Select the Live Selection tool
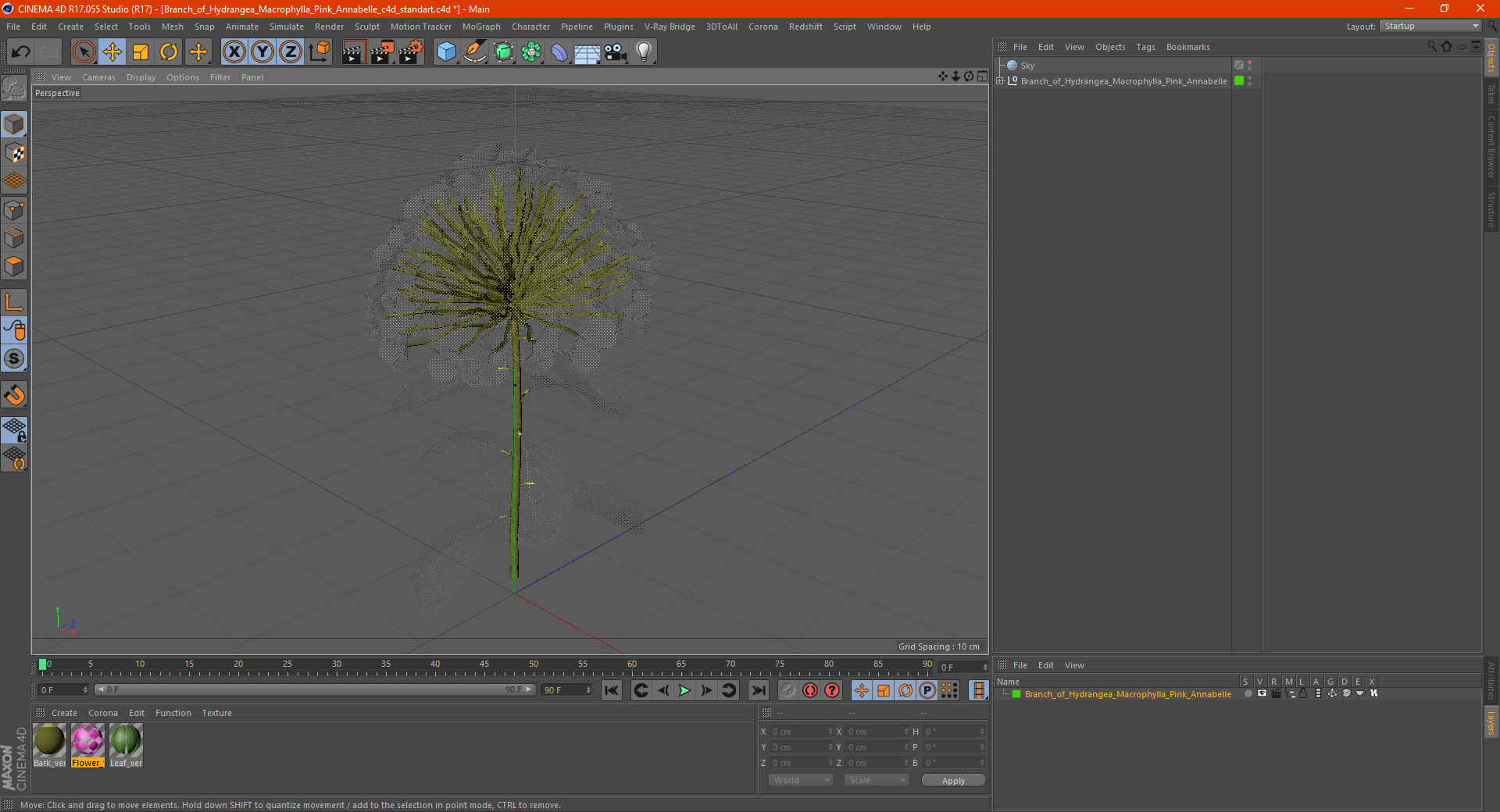 tap(84, 52)
